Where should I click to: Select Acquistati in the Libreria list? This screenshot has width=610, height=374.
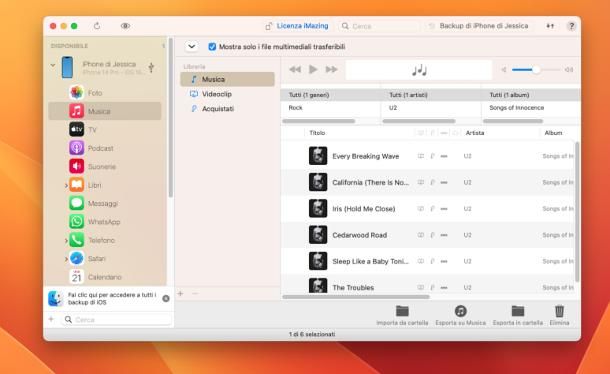pyautogui.click(x=227, y=109)
